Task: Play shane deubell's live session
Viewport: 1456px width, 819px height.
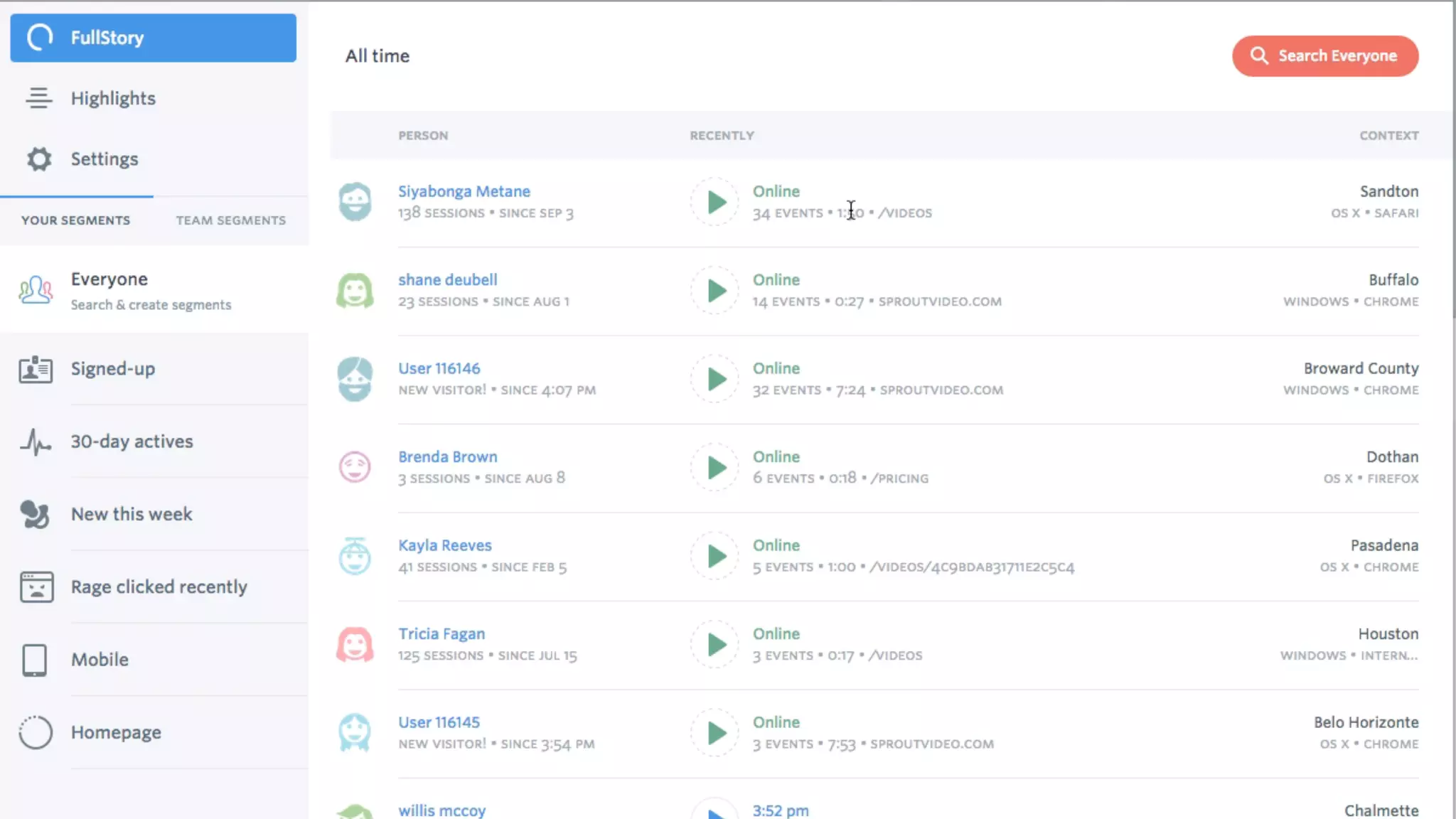Action: [x=715, y=291]
